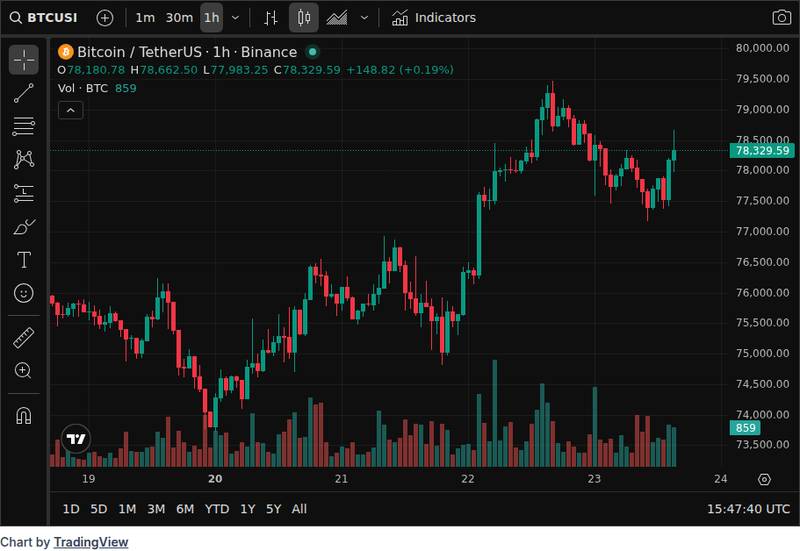
Task: Click the date label 20 on time axis
Action: tap(215, 479)
